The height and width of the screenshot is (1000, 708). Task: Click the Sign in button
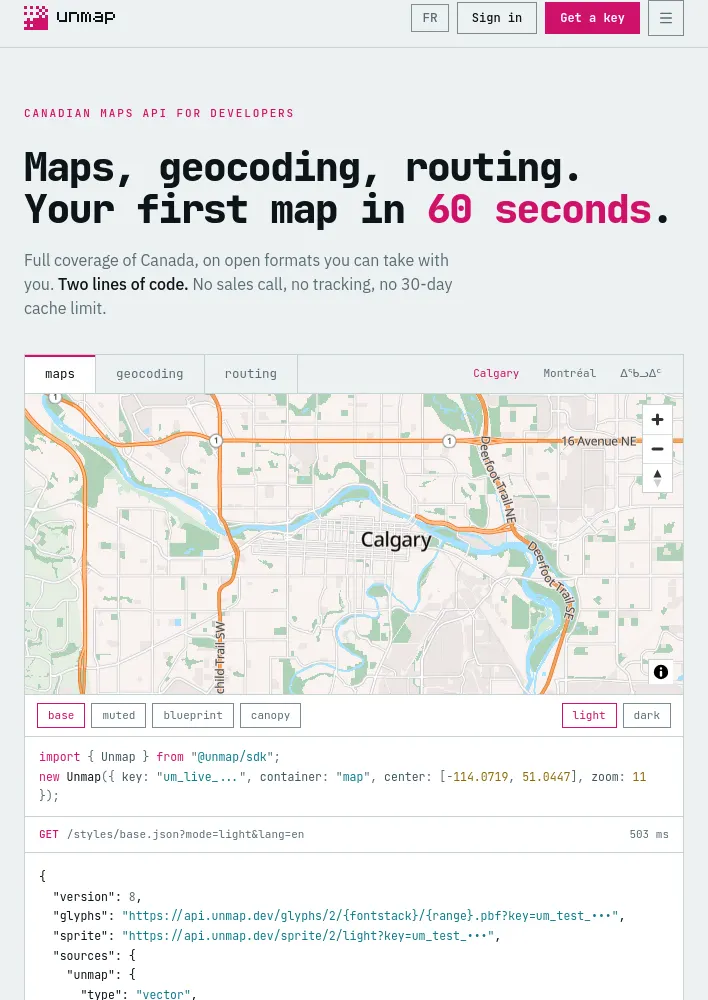[x=497, y=18]
